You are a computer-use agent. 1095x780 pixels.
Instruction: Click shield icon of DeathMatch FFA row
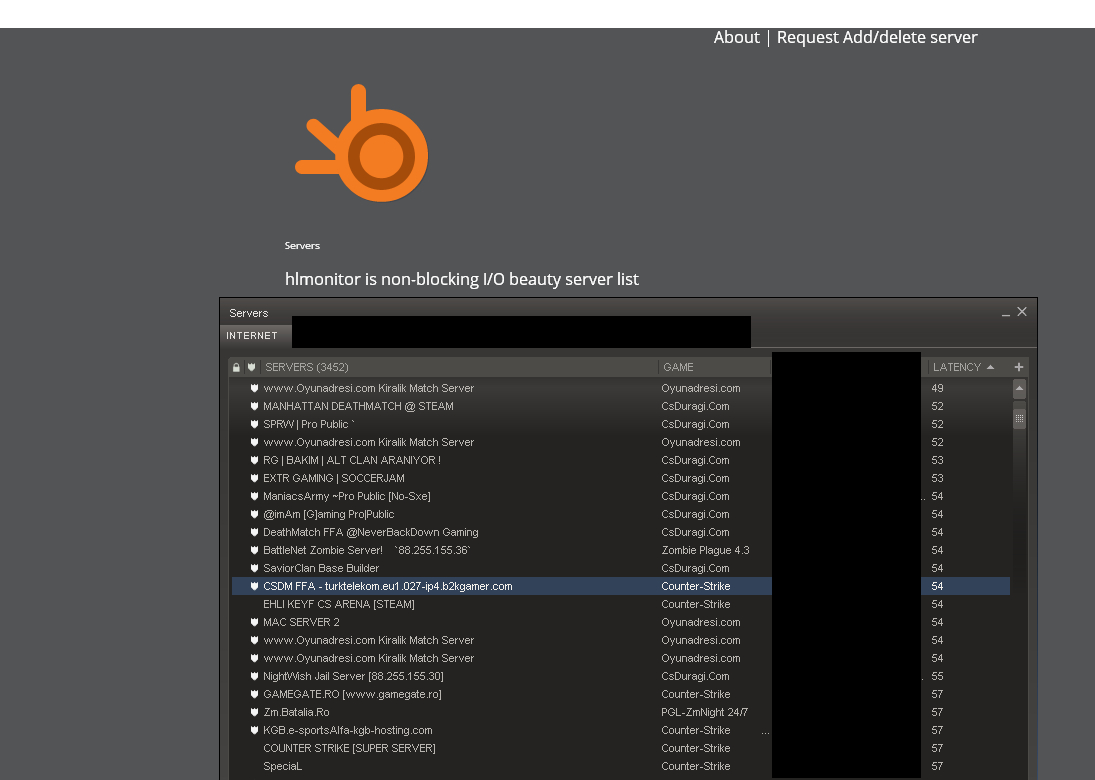pos(254,532)
